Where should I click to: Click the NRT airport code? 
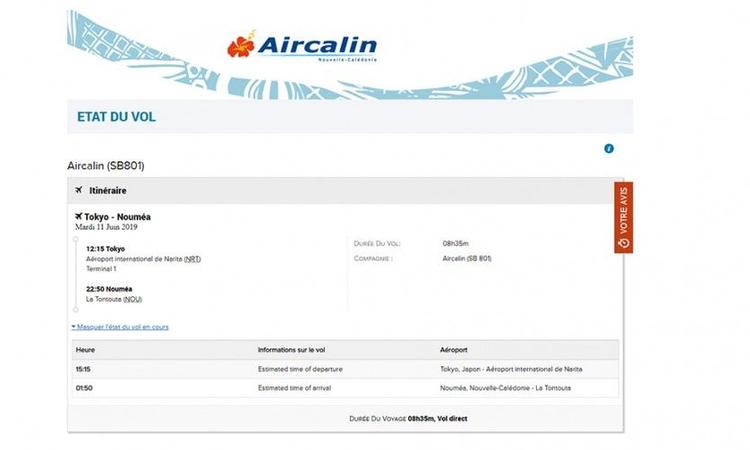point(192,259)
